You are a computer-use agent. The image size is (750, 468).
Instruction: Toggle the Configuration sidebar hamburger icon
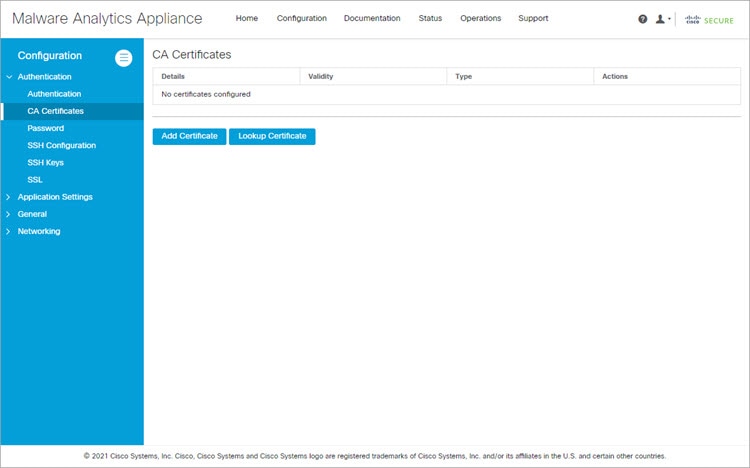[x=123, y=58]
